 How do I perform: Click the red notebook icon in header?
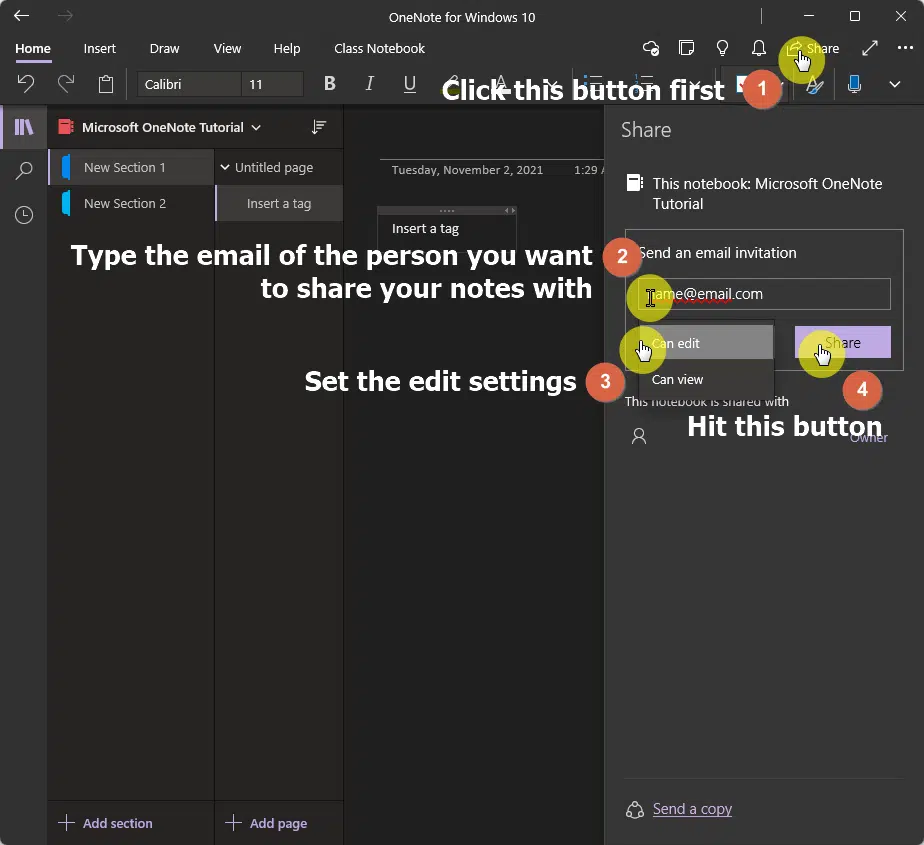point(65,127)
